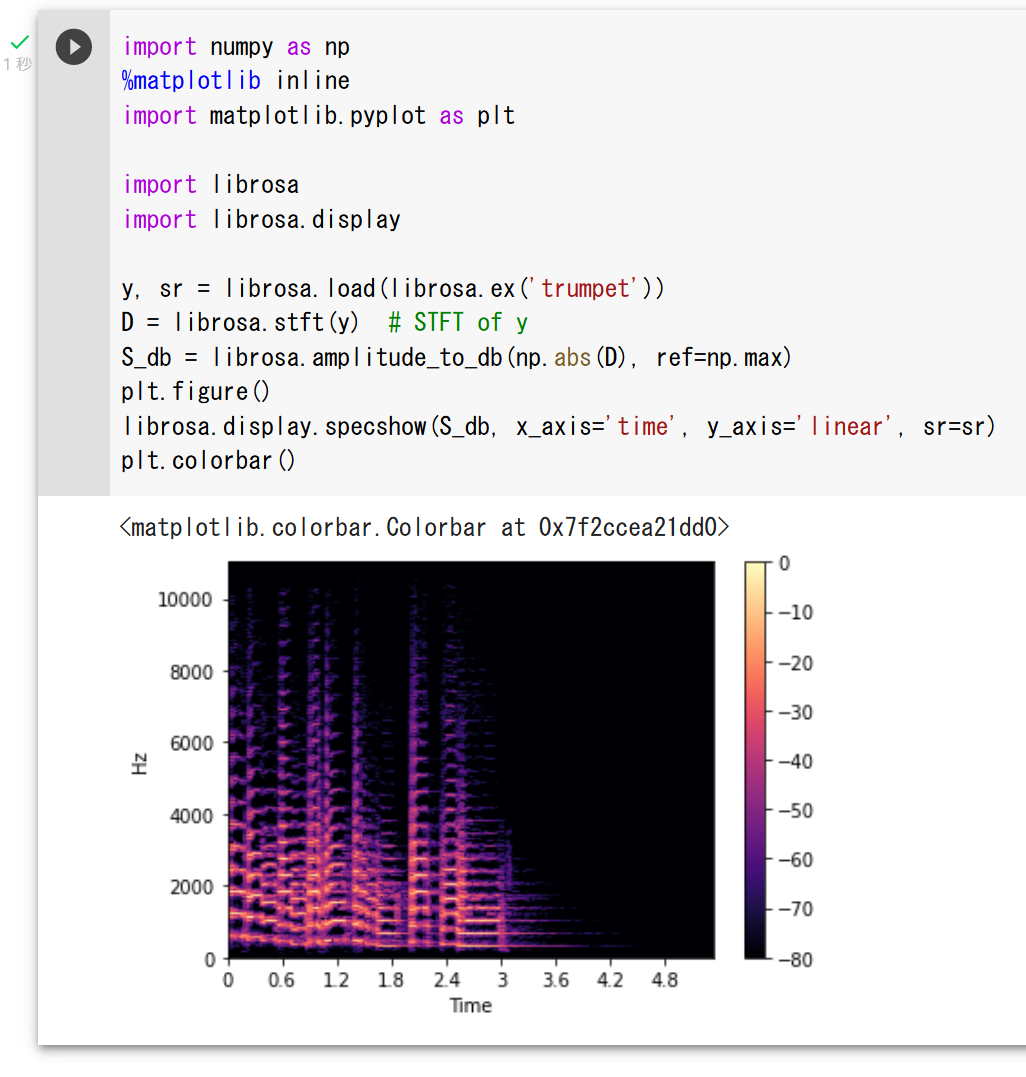1026x1077 pixels.
Task: Click the 'D = librosa.stft(y)' code
Action: pos(240,323)
